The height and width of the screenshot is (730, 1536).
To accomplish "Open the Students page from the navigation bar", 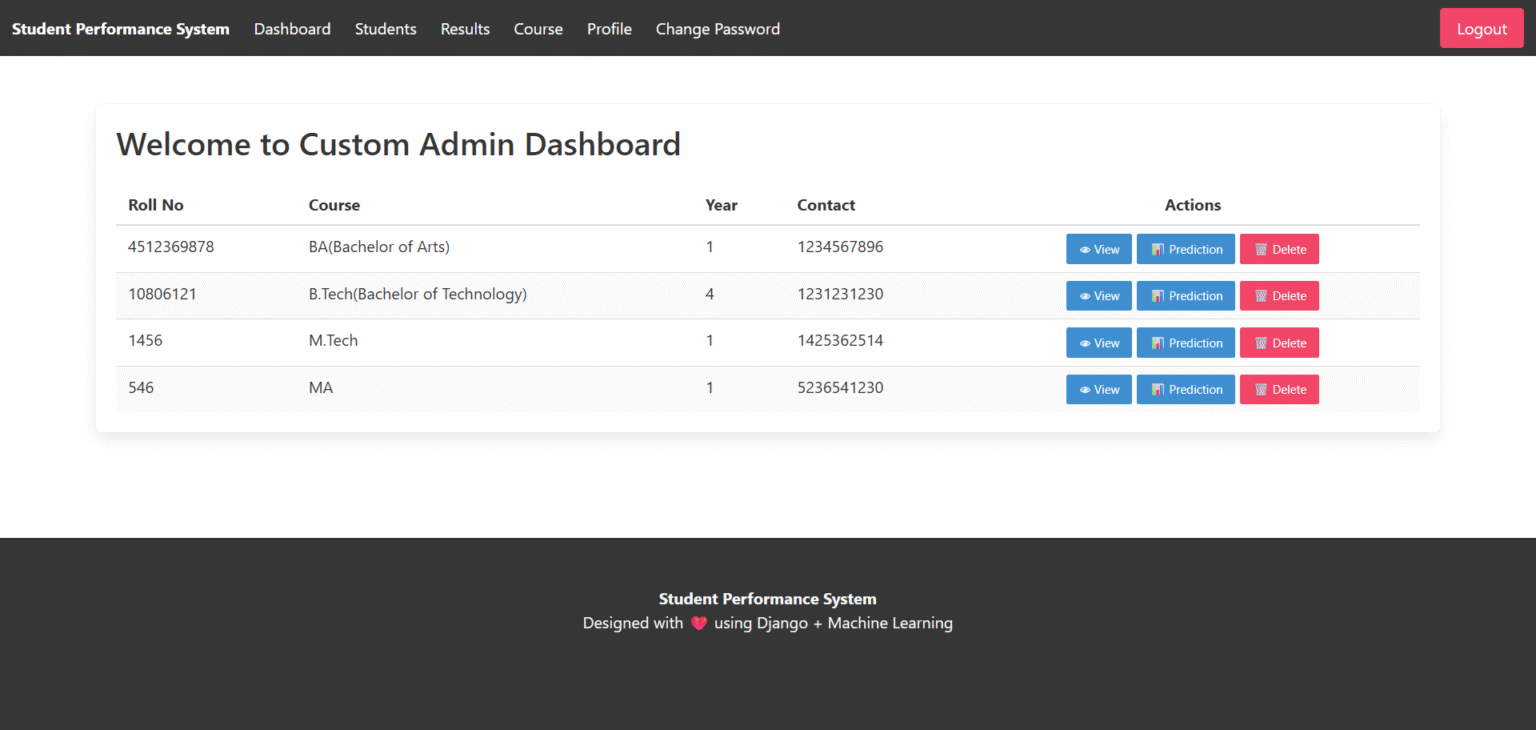I will [385, 29].
